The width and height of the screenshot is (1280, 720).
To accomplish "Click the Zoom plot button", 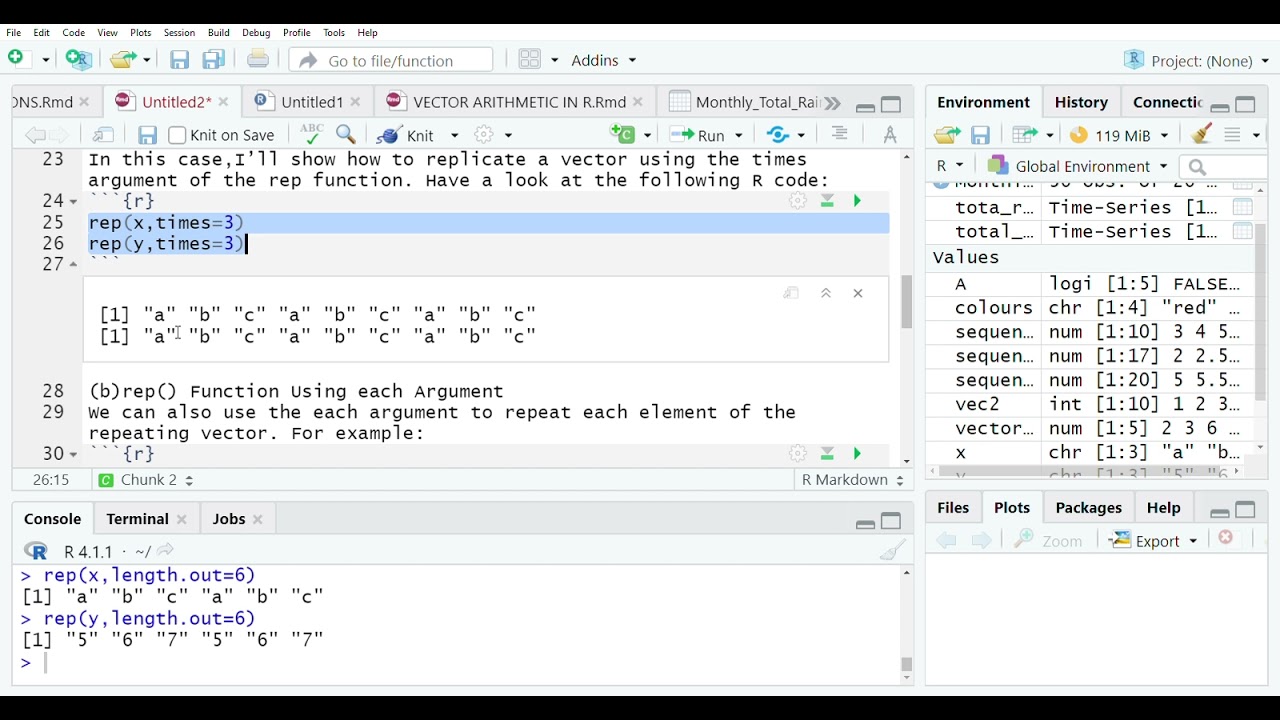I will 1048,541.
